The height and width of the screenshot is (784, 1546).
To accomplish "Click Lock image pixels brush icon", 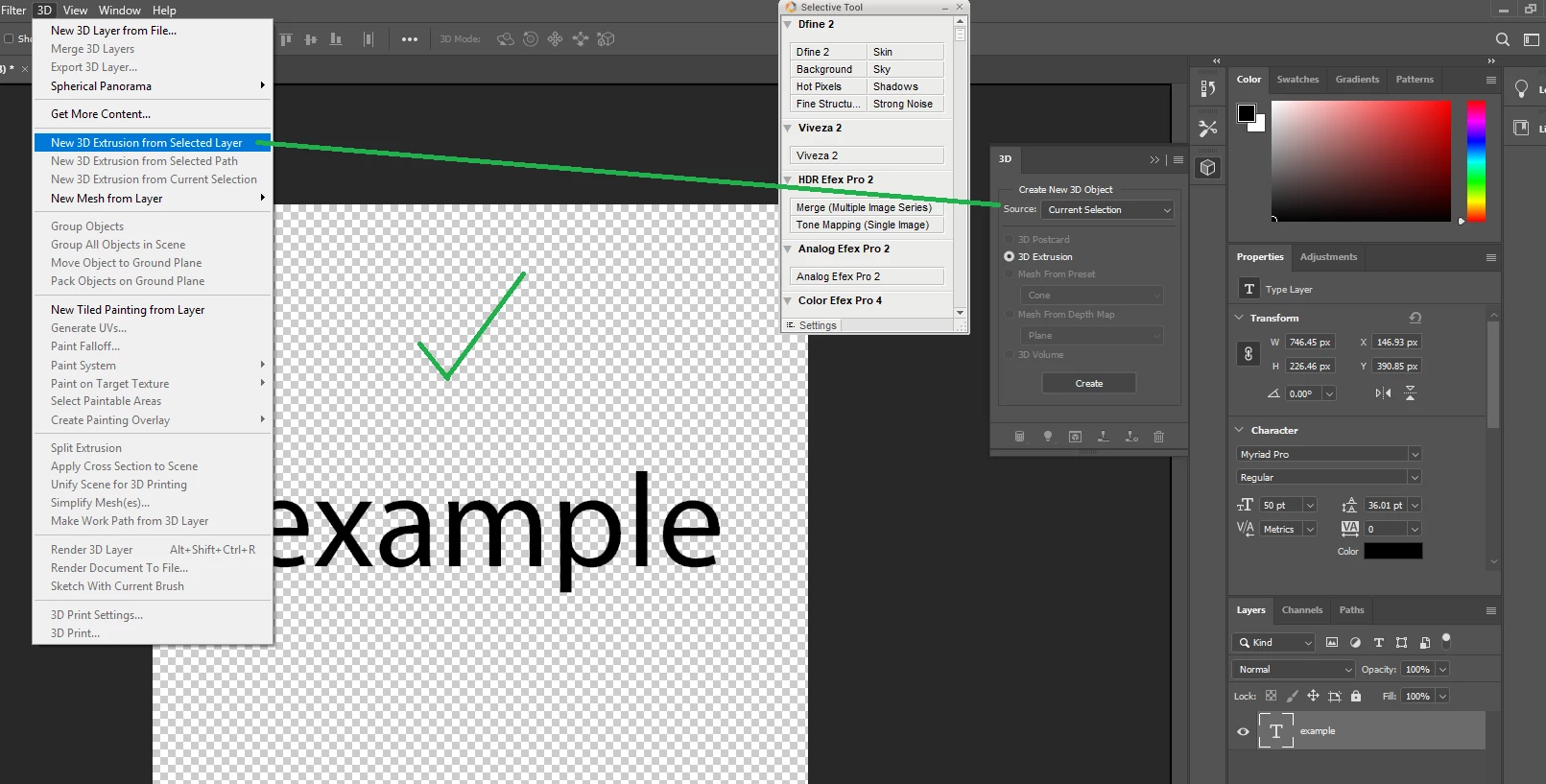I will [1292, 696].
